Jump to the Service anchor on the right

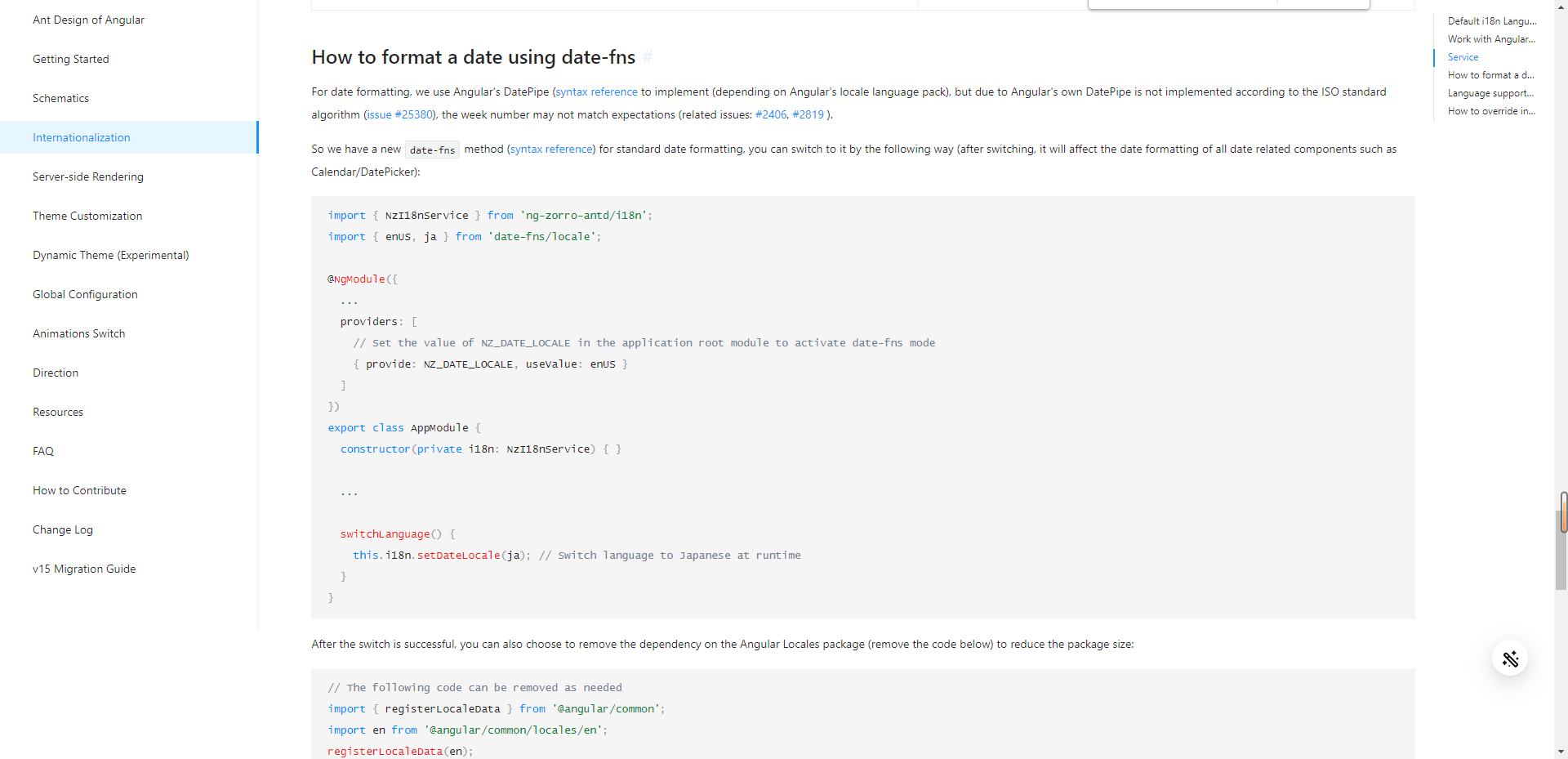(1463, 57)
